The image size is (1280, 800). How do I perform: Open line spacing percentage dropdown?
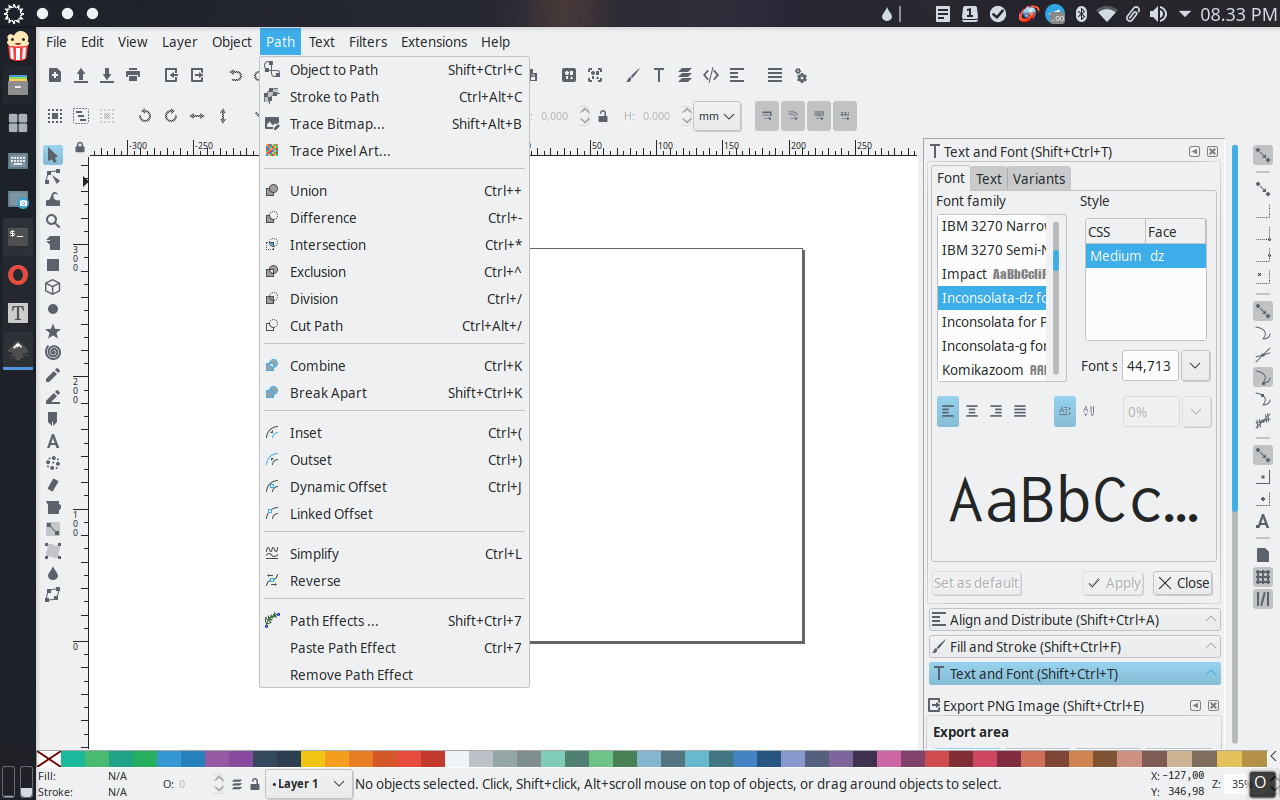[x=1196, y=412]
